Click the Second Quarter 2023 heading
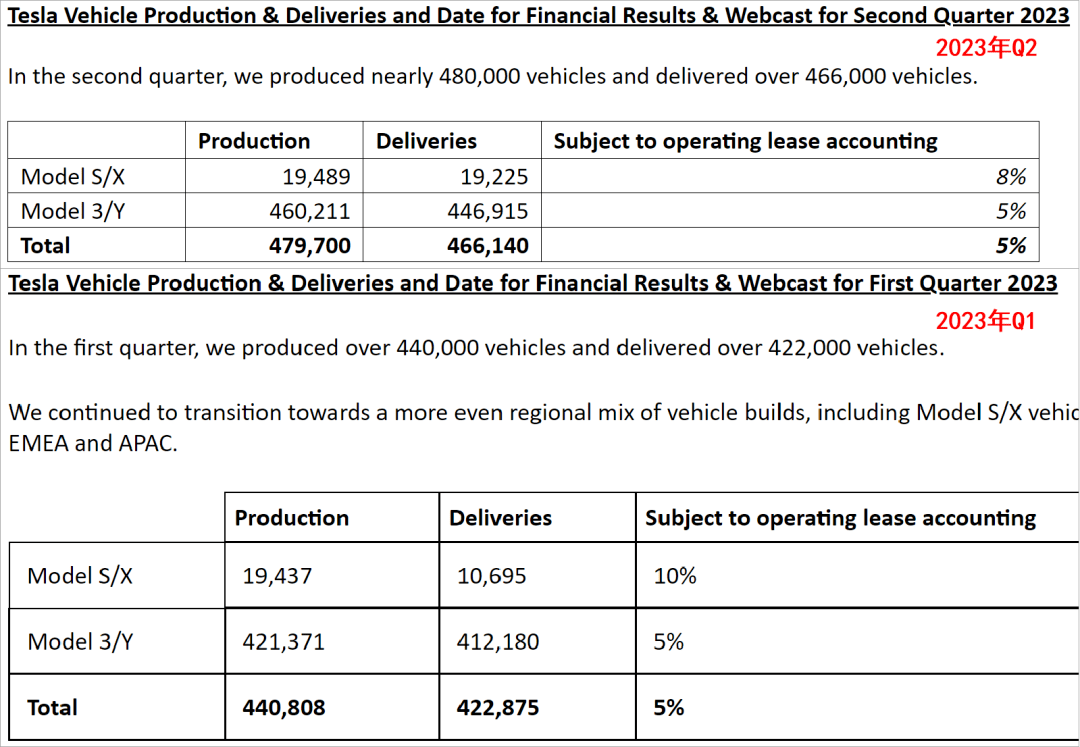The width and height of the screenshot is (1080, 747). [538, 16]
